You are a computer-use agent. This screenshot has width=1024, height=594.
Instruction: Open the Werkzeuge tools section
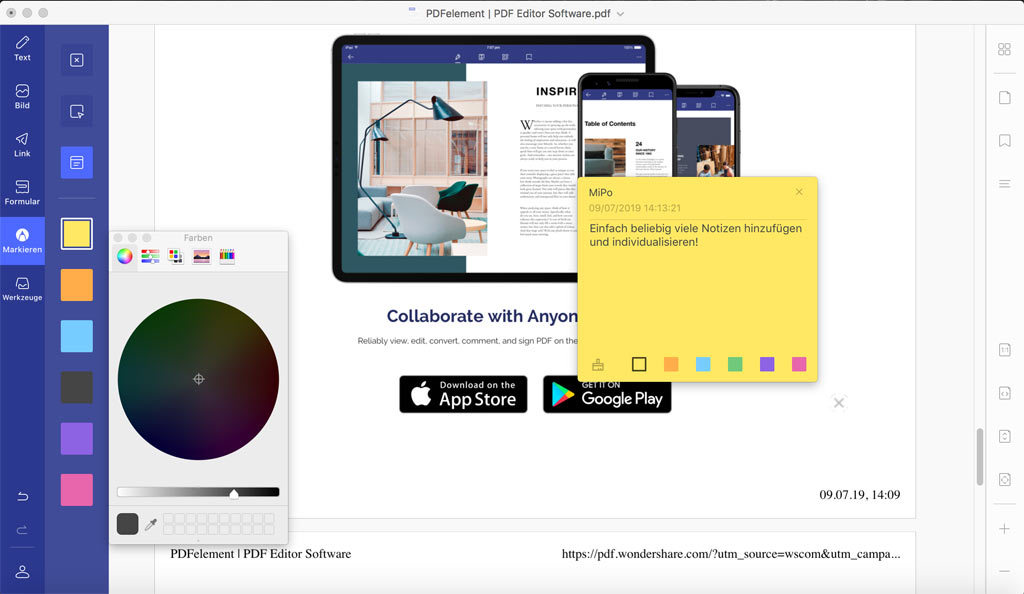tap(22, 289)
